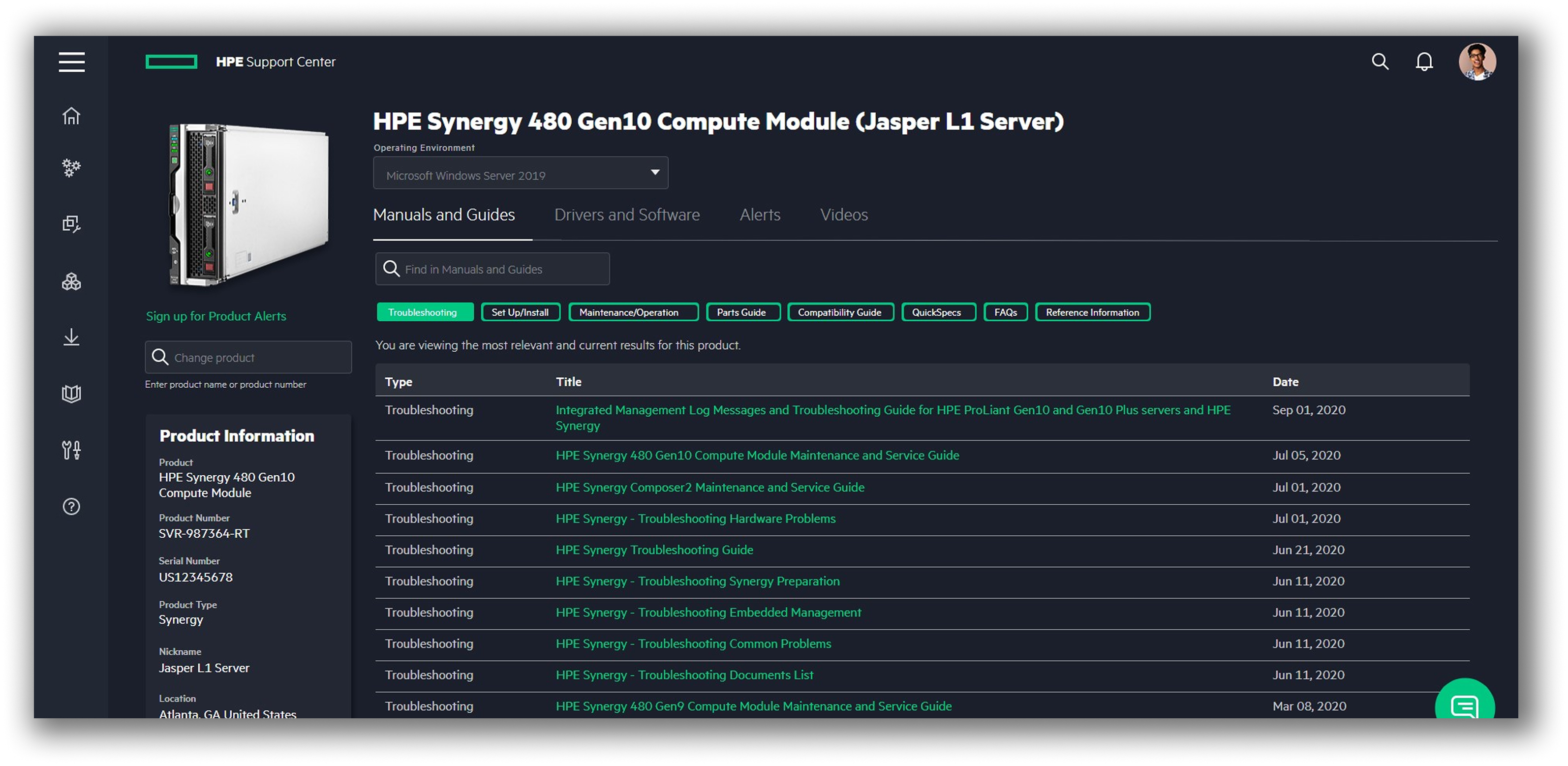Switch to the Videos tab
The width and height of the screenshot is (1568, 766).
click(x=844, y=214)
